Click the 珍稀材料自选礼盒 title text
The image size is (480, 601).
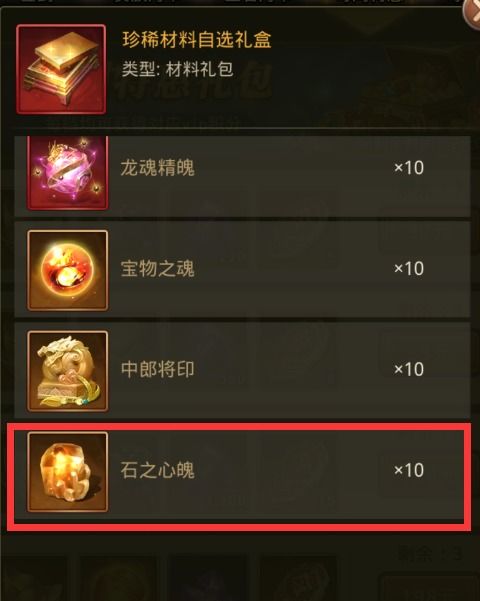[197, 40]
